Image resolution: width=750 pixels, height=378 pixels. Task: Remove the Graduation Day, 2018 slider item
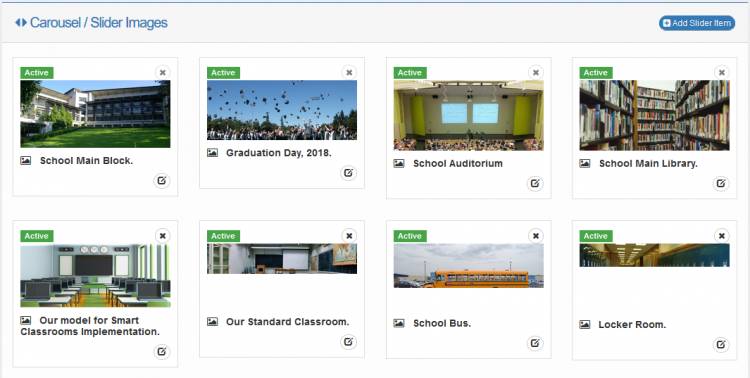coord(349,73)
